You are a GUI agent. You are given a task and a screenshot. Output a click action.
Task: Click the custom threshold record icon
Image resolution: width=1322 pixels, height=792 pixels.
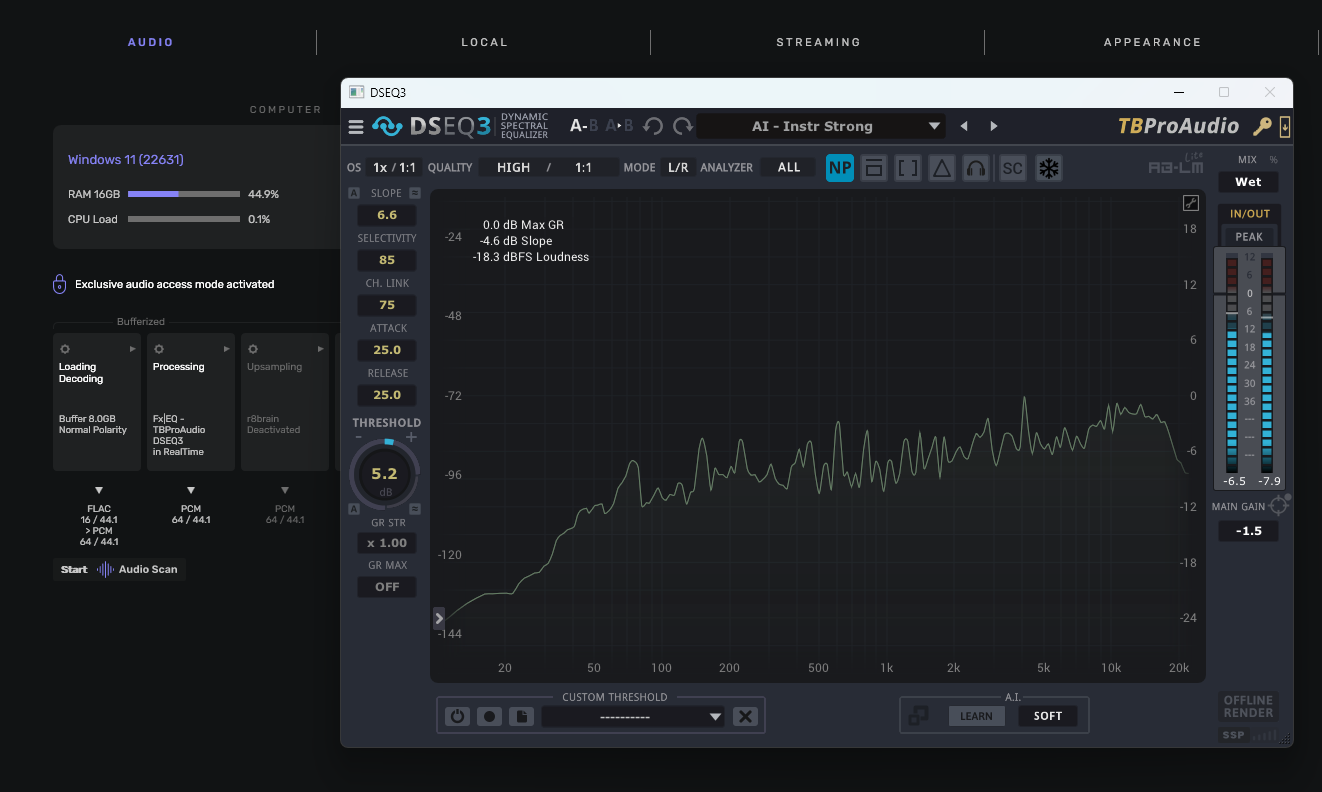tap(489, 716)
